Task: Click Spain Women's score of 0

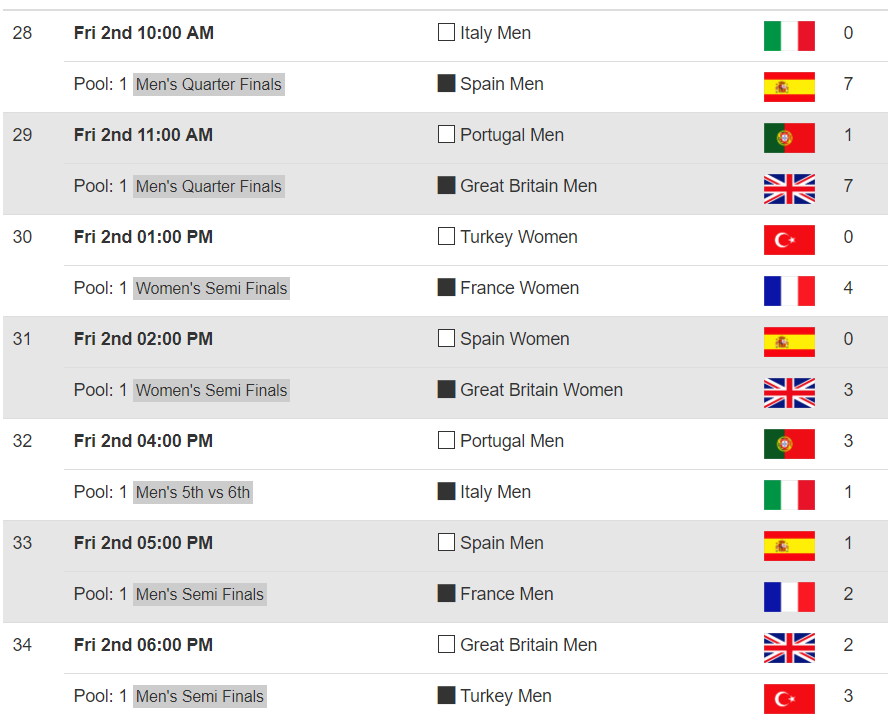Action: click(x=848, y=339)
